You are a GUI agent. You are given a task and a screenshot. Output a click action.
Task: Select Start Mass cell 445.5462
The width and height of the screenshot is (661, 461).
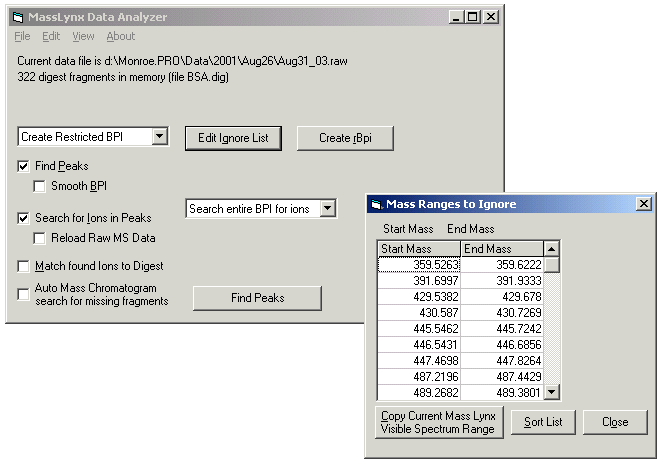coord(419,329)
